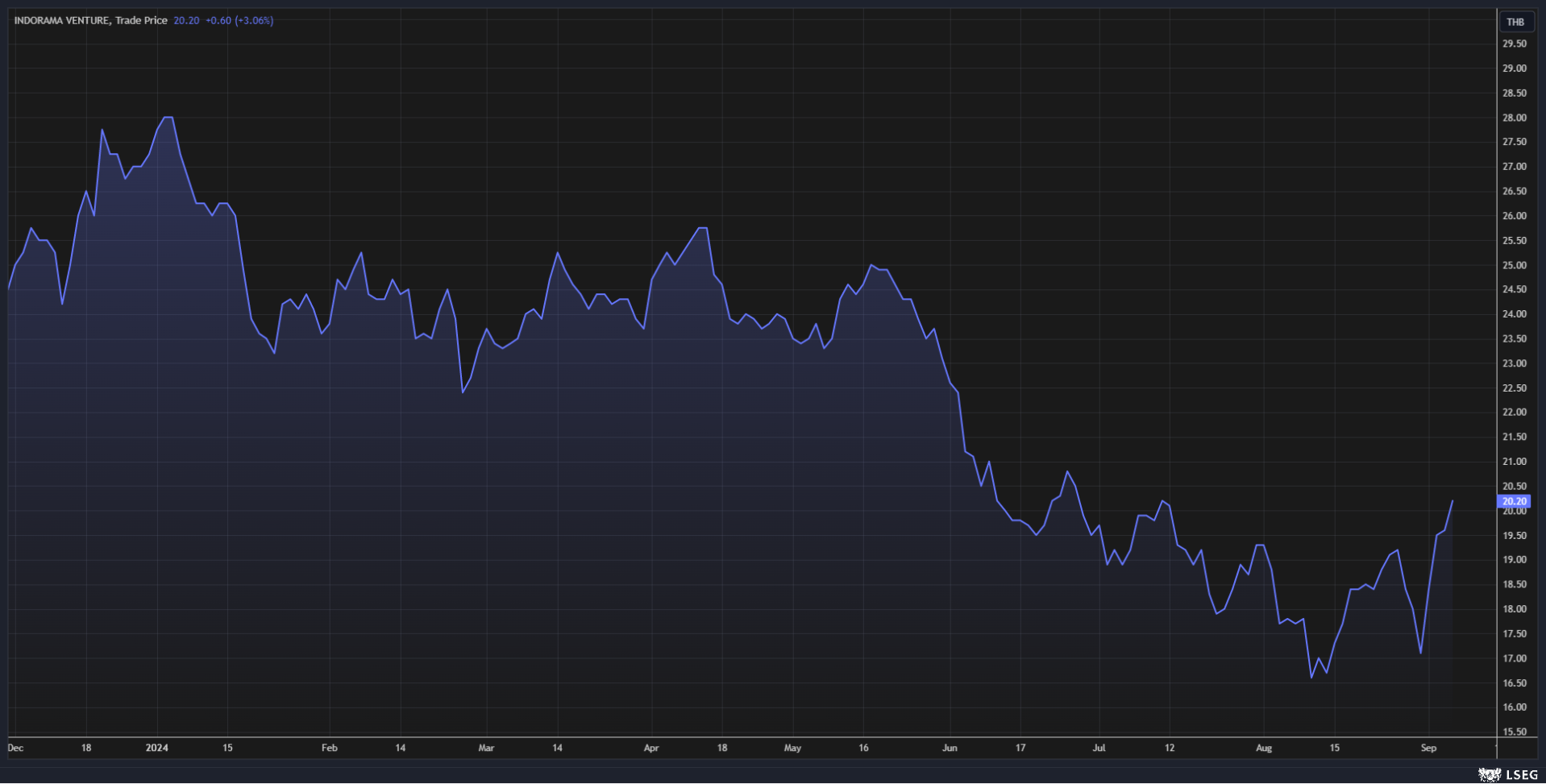Click the Aug label on time axis
This screenshot has height=784, width=1546.
(1264, 748)
